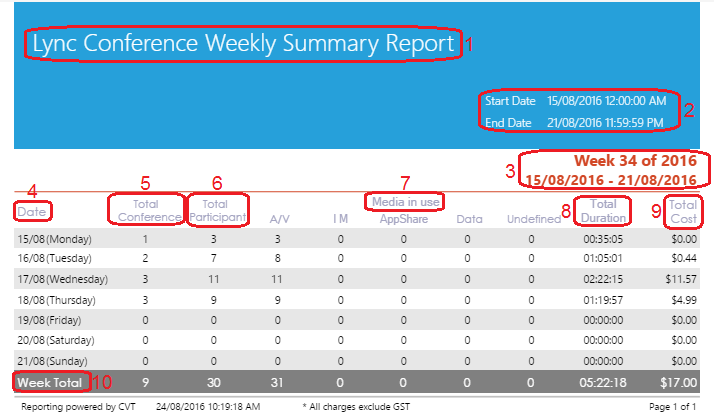Select the 20/08 (Saturday) row label

tap(56, 340)
